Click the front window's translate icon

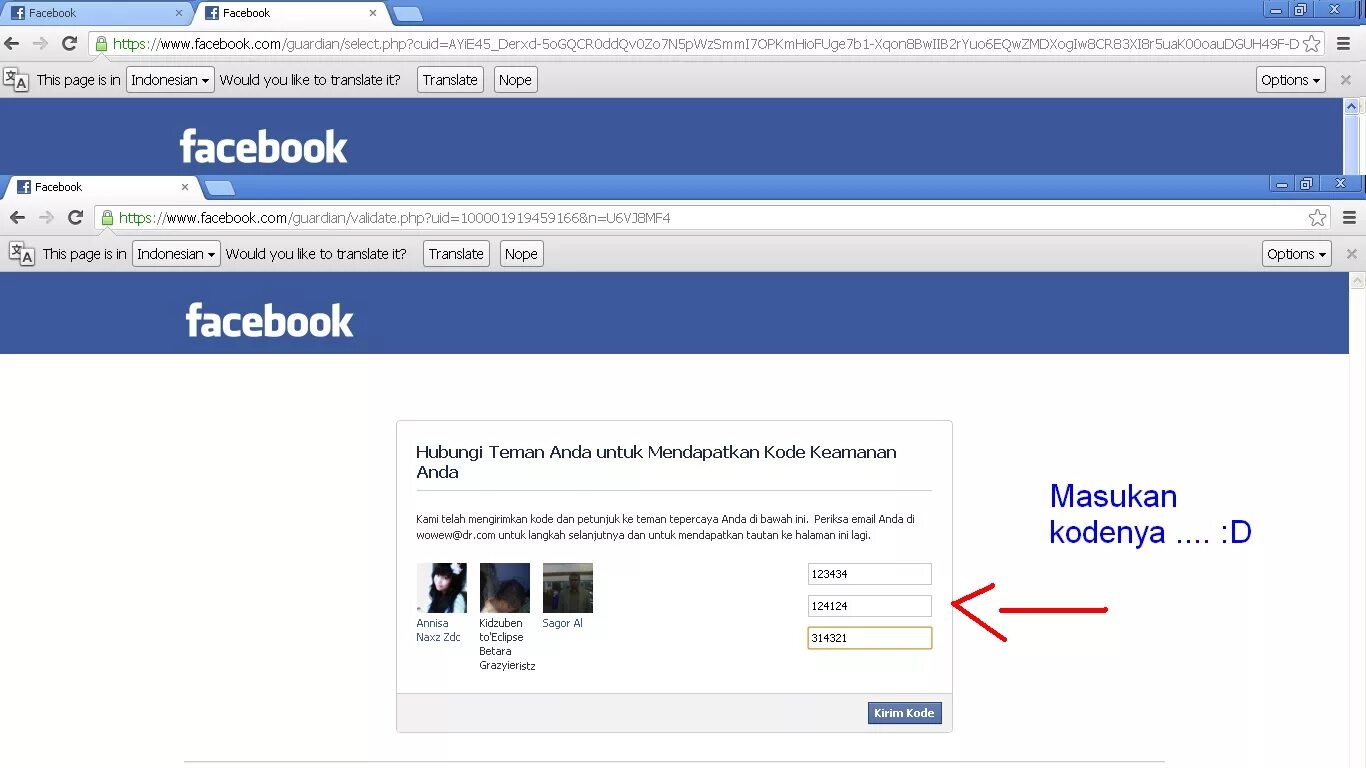[21, 254]
